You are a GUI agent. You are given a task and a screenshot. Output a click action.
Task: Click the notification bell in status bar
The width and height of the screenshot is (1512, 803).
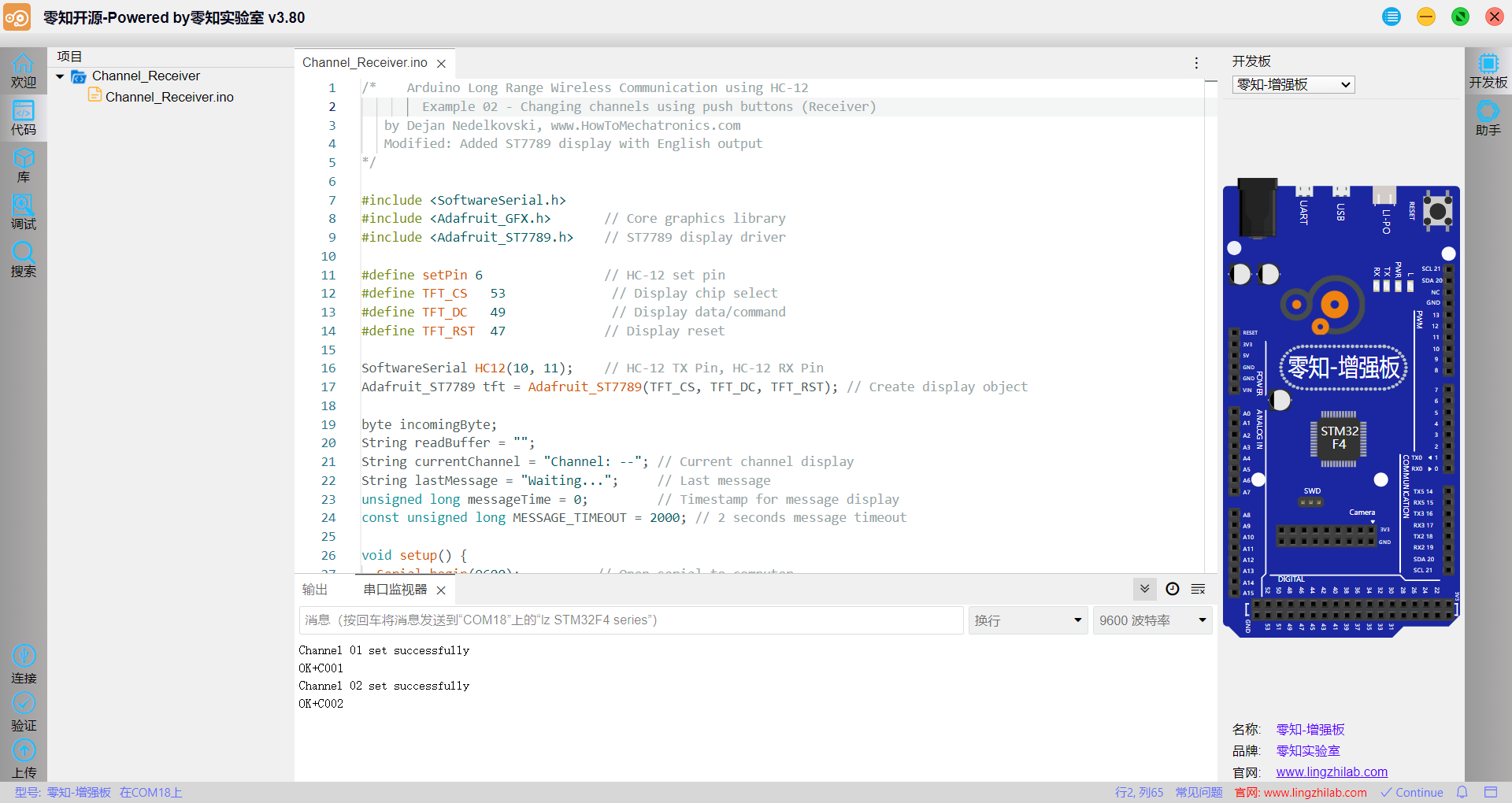tap(1462, 792)
